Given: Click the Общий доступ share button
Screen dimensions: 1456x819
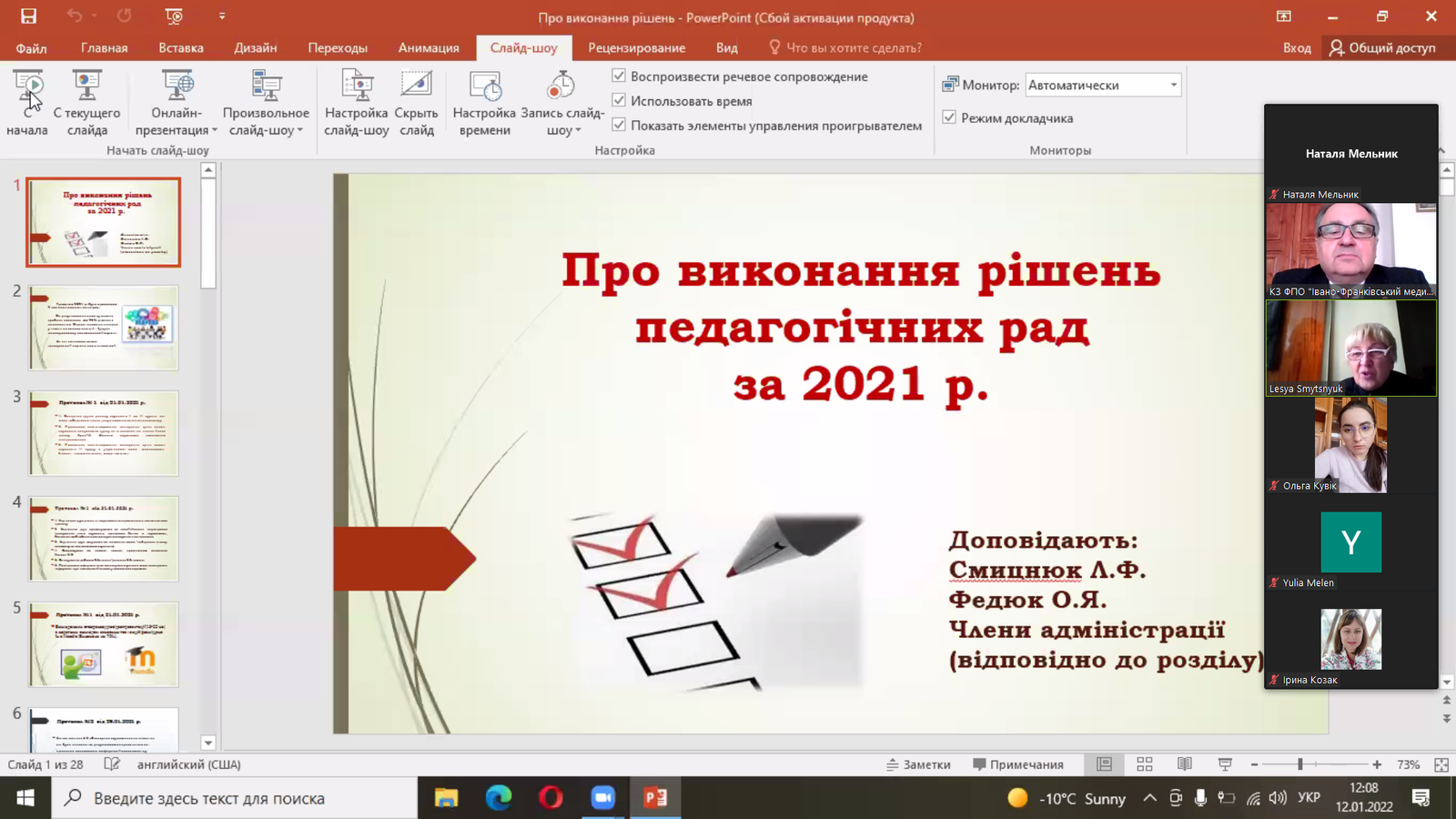Looking at the screenshot, I should click(1381, 48).
